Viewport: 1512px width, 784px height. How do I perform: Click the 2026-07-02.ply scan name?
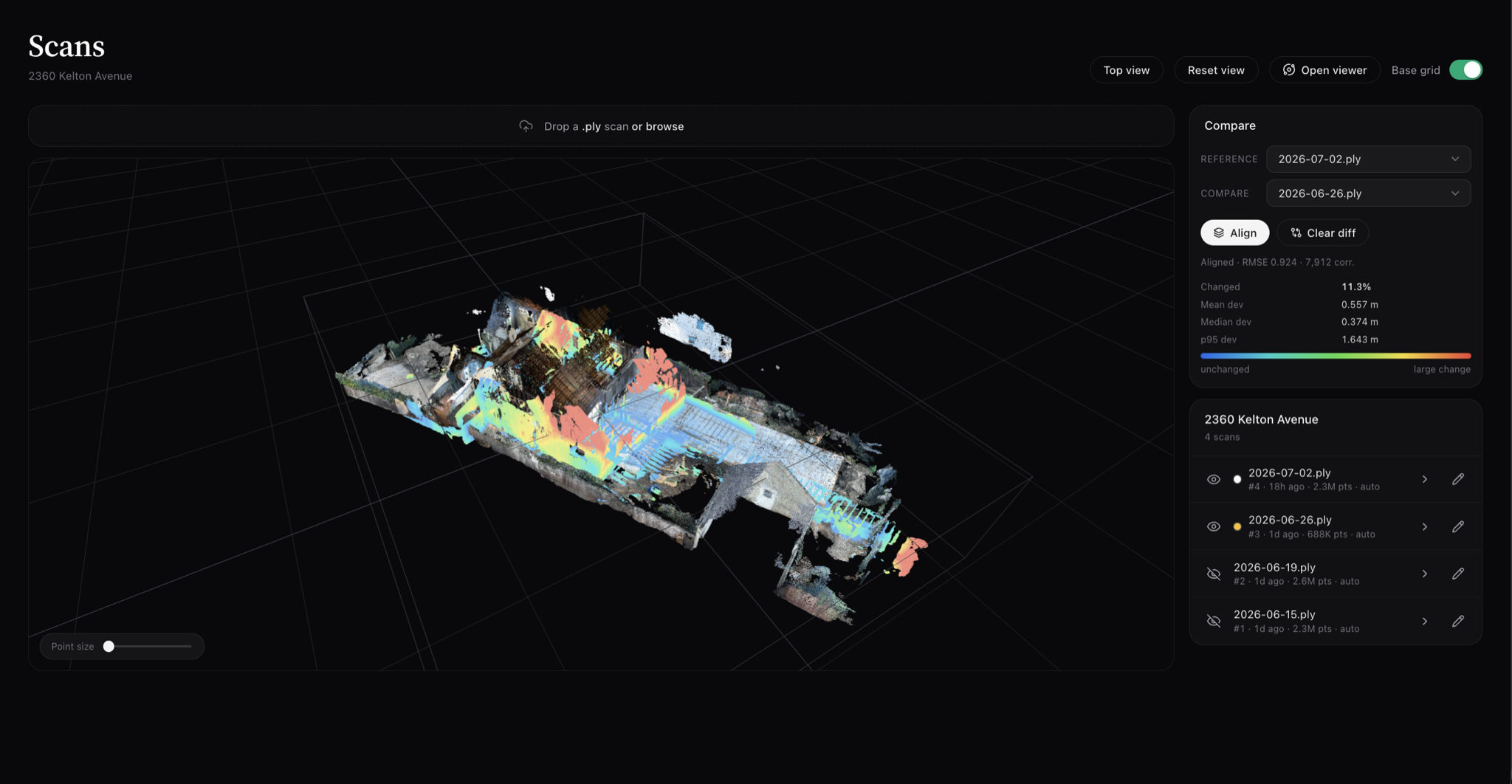tap(1289, 472)
